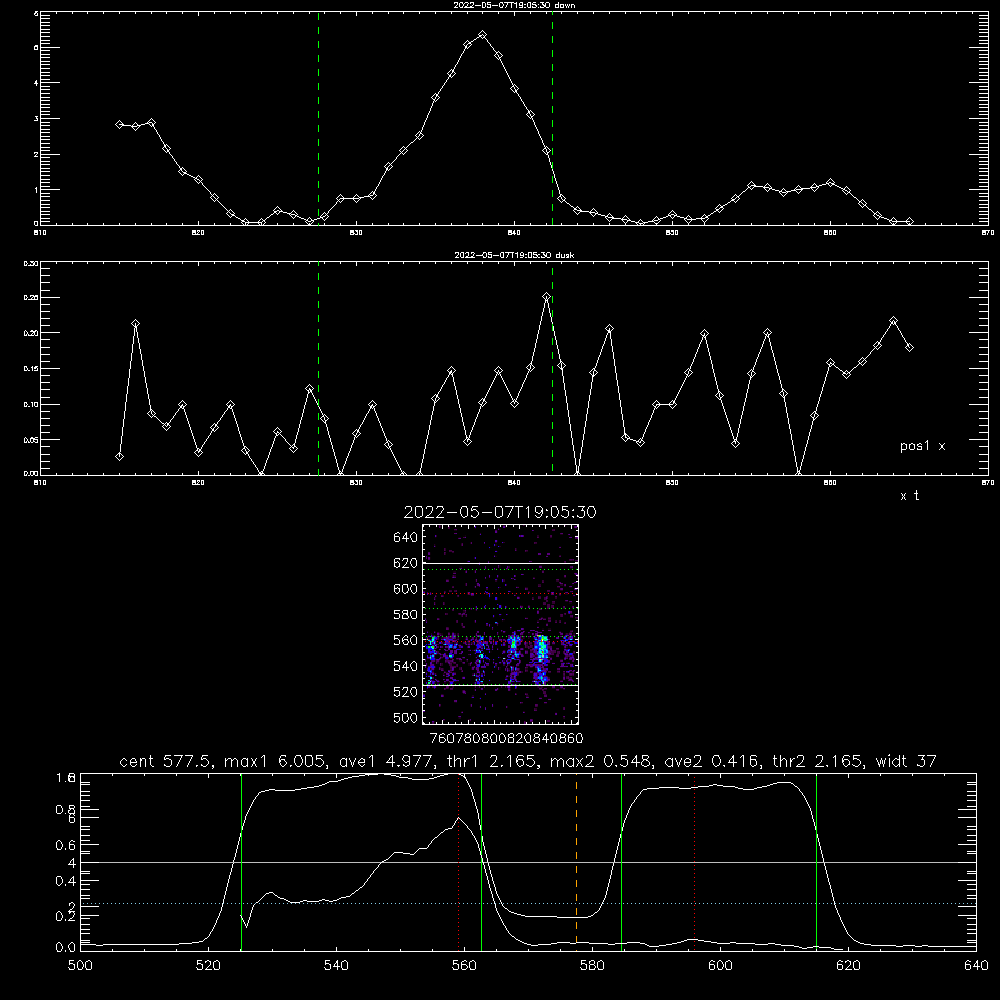
Task: Click x-axis label '560' of the bottom profile plot
Action: [464, 966]
